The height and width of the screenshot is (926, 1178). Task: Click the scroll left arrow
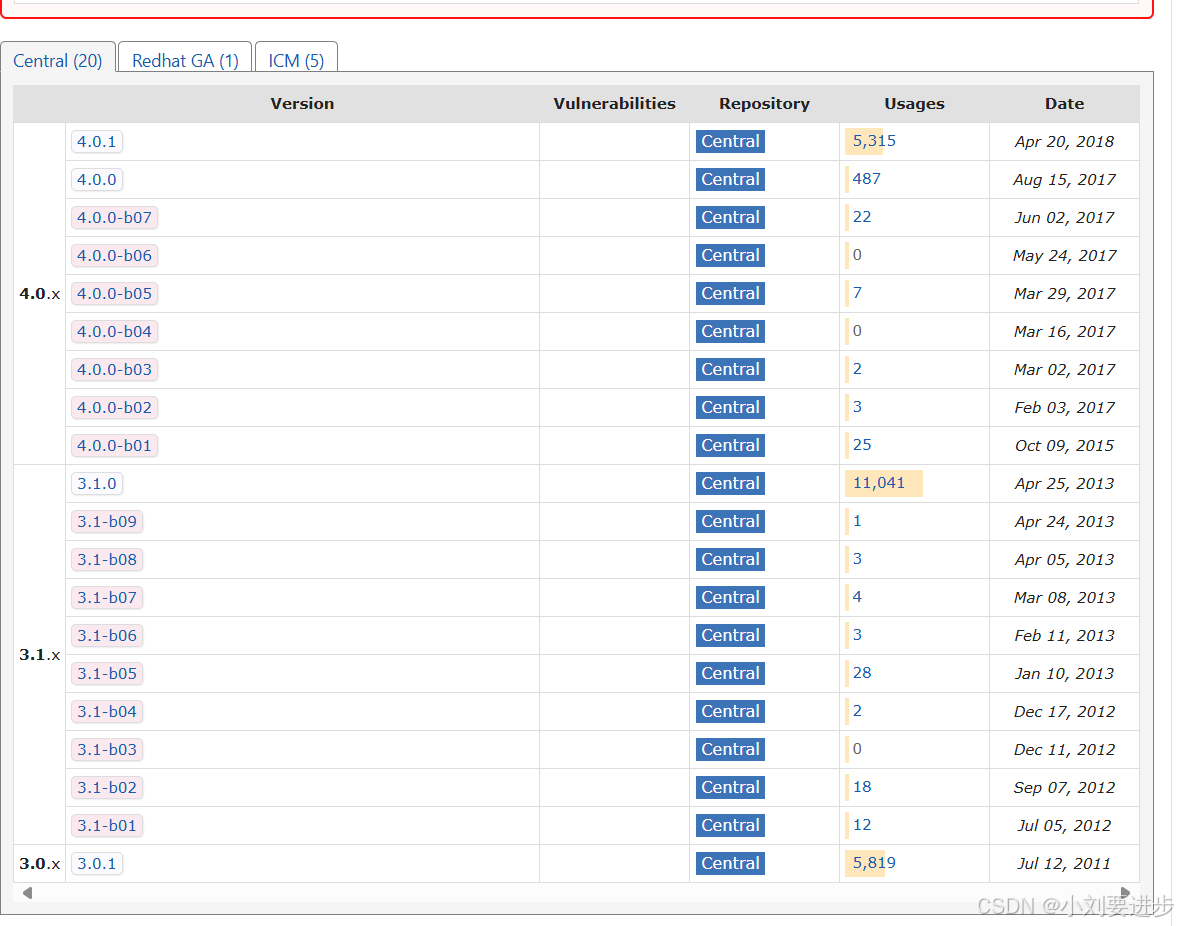pos(27,893)
